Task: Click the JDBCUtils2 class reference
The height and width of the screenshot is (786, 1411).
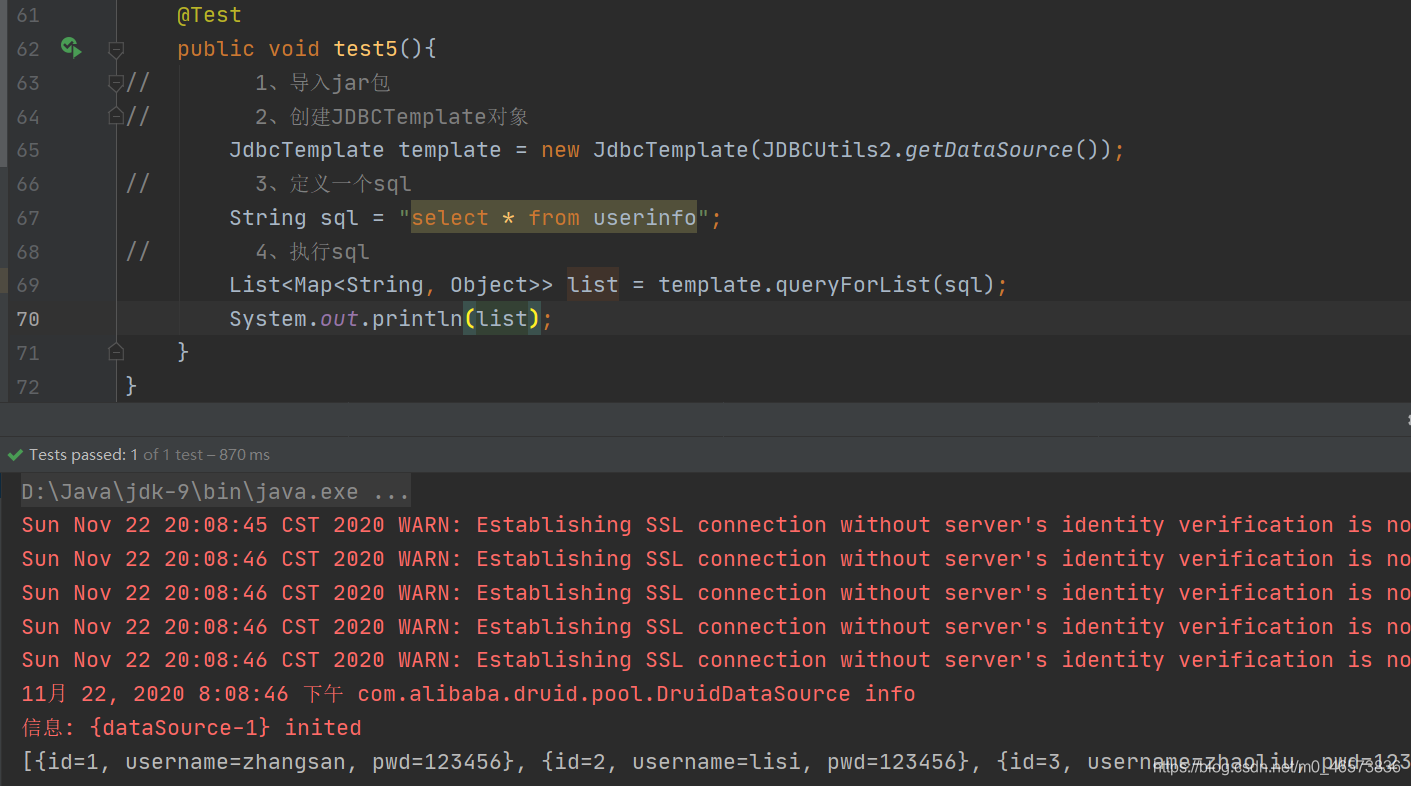Action: pyautogui.click(x=826, y=150)
